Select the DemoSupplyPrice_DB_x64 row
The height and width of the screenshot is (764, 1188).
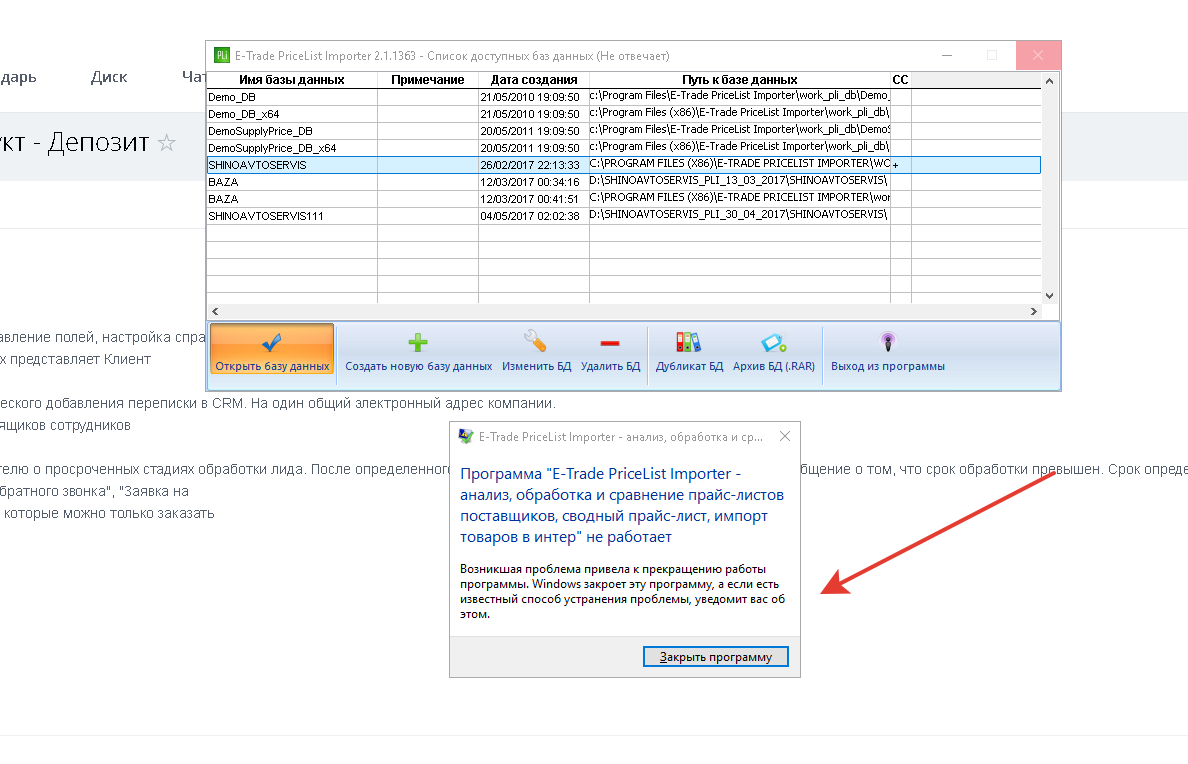coord(624,148)
